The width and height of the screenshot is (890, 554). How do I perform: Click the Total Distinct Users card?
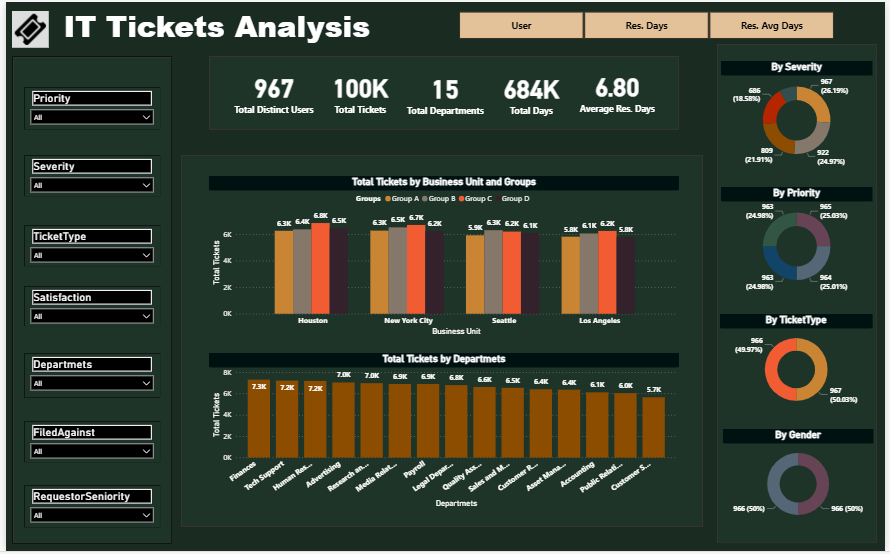click(274, 96)
